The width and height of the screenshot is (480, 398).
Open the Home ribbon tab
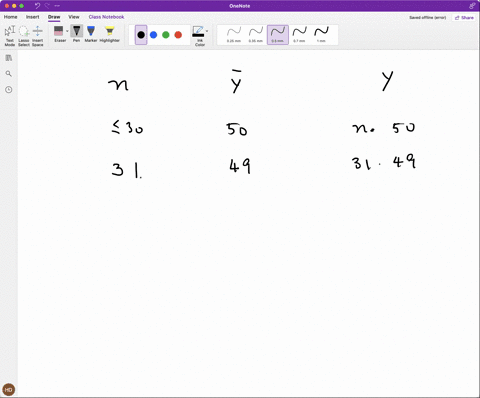click(x=10, y=17)
